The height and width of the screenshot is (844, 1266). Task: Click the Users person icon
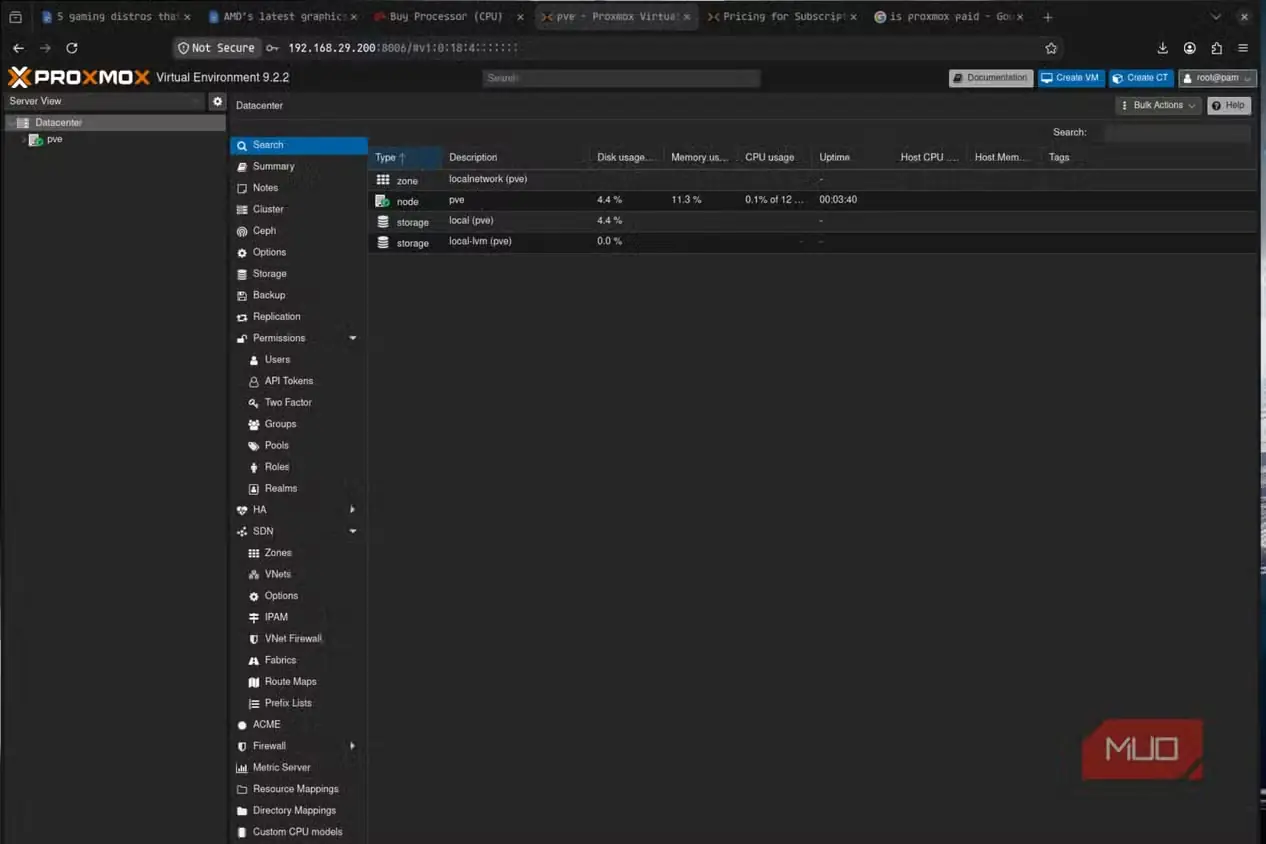click(254, 360)
